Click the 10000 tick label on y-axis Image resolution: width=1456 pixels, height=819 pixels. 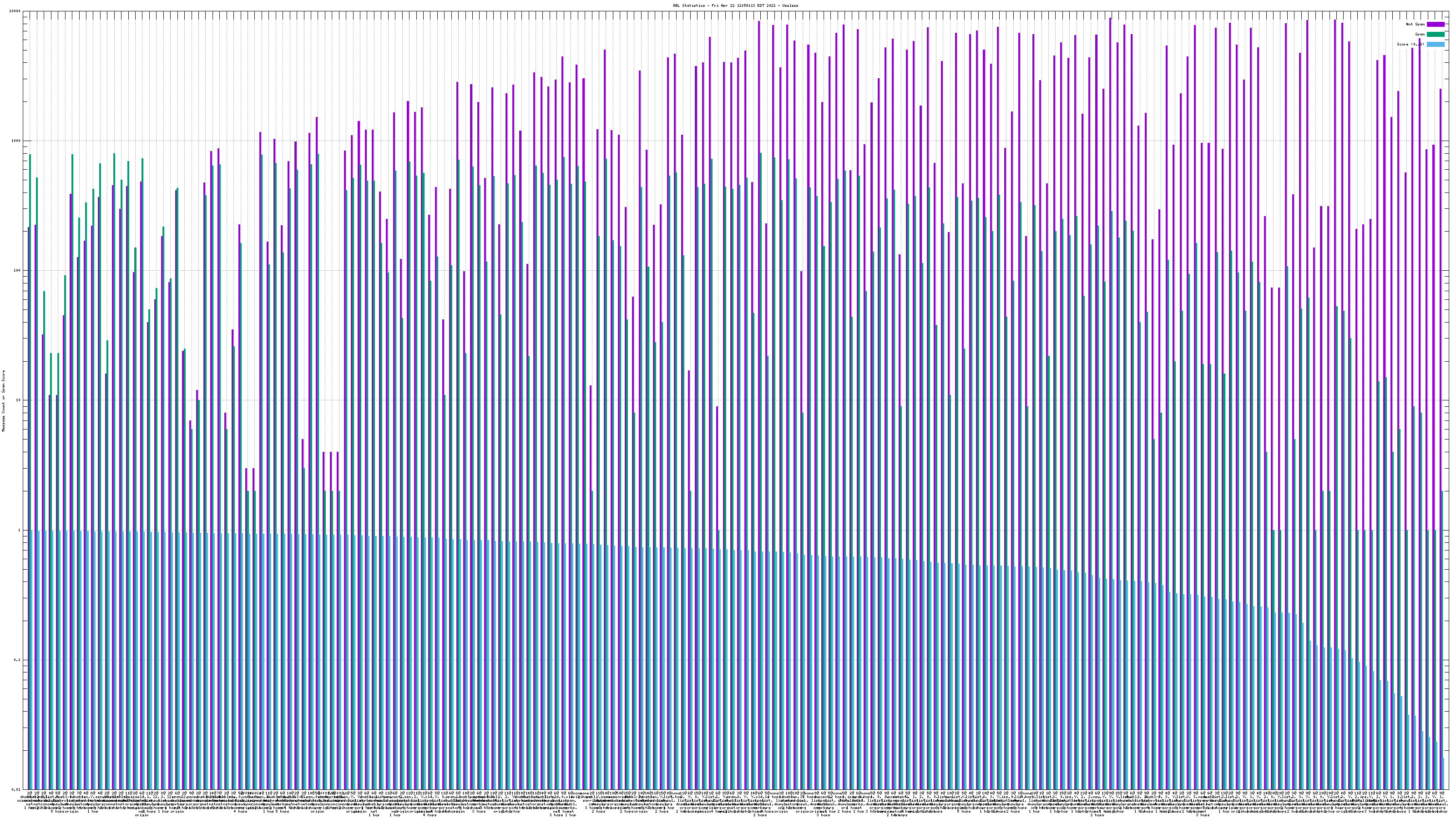point(15,11)
